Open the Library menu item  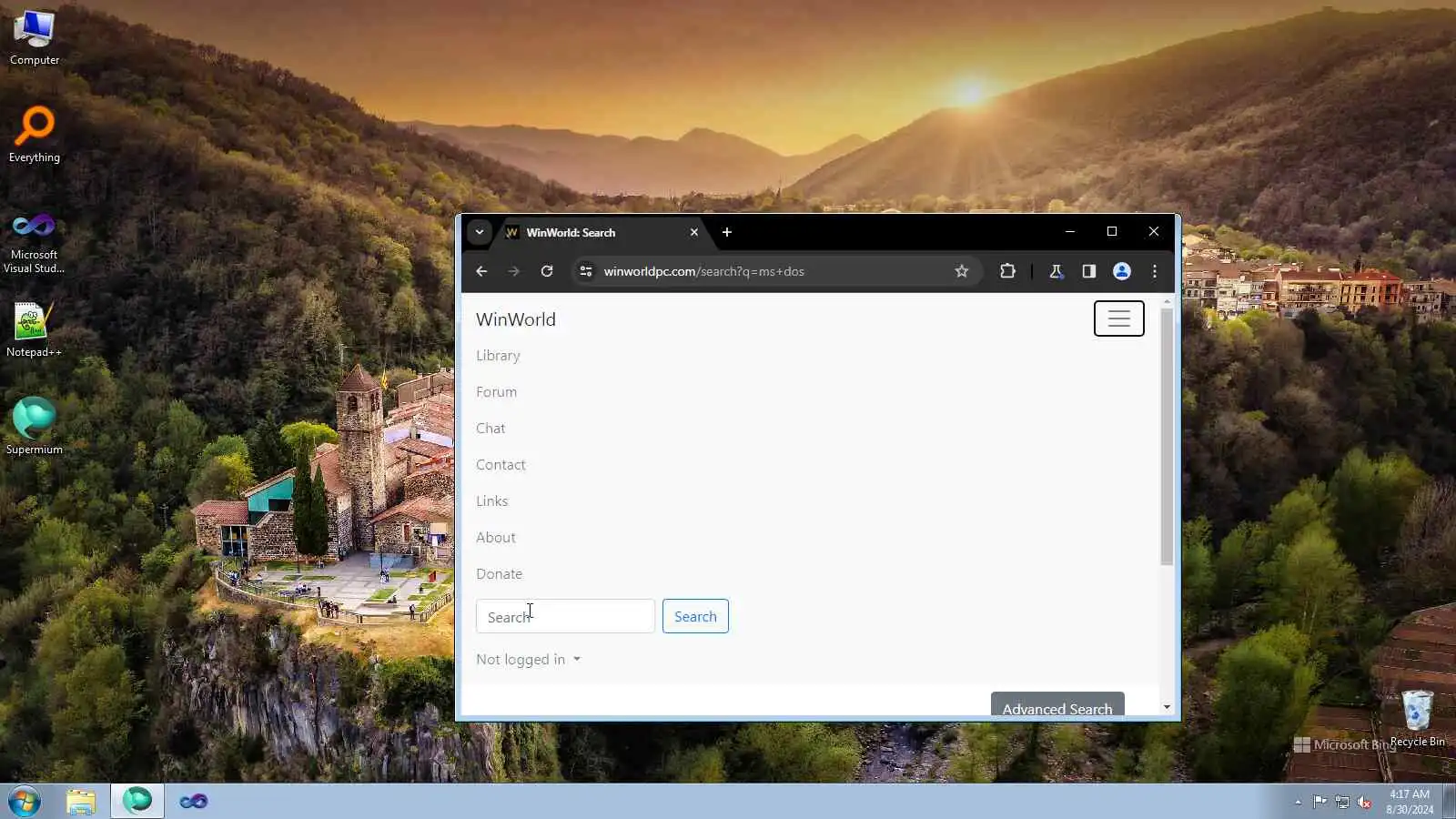coord(498,356)
